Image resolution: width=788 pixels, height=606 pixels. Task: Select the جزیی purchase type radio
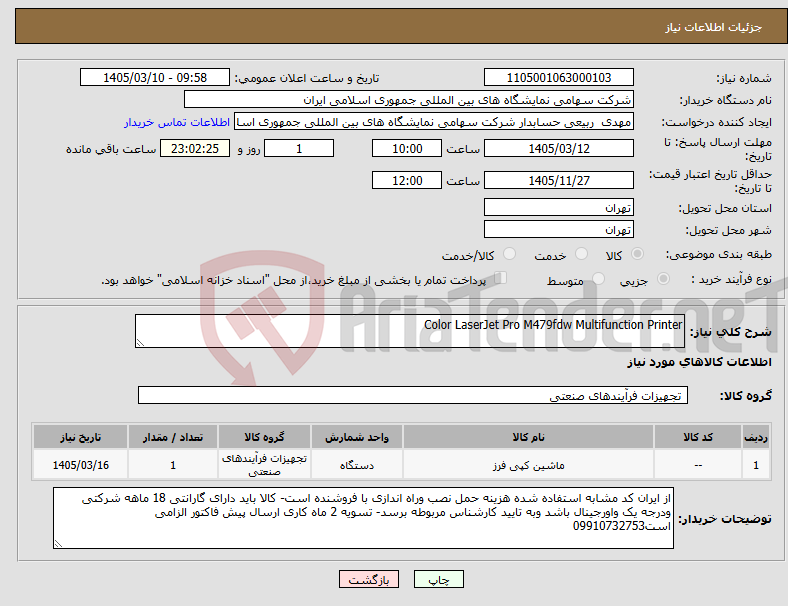pyautogui.click(x=663, y=279)
